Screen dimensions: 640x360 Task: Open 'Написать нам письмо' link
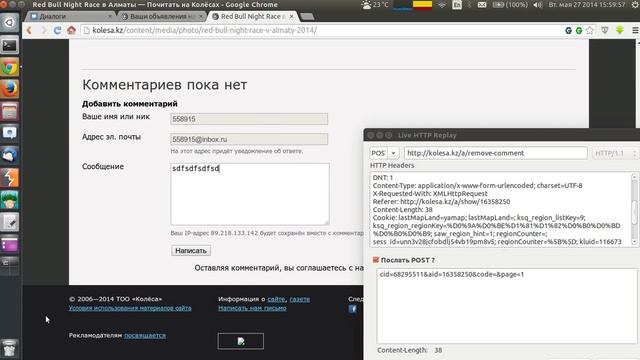(x=252, y=308)
